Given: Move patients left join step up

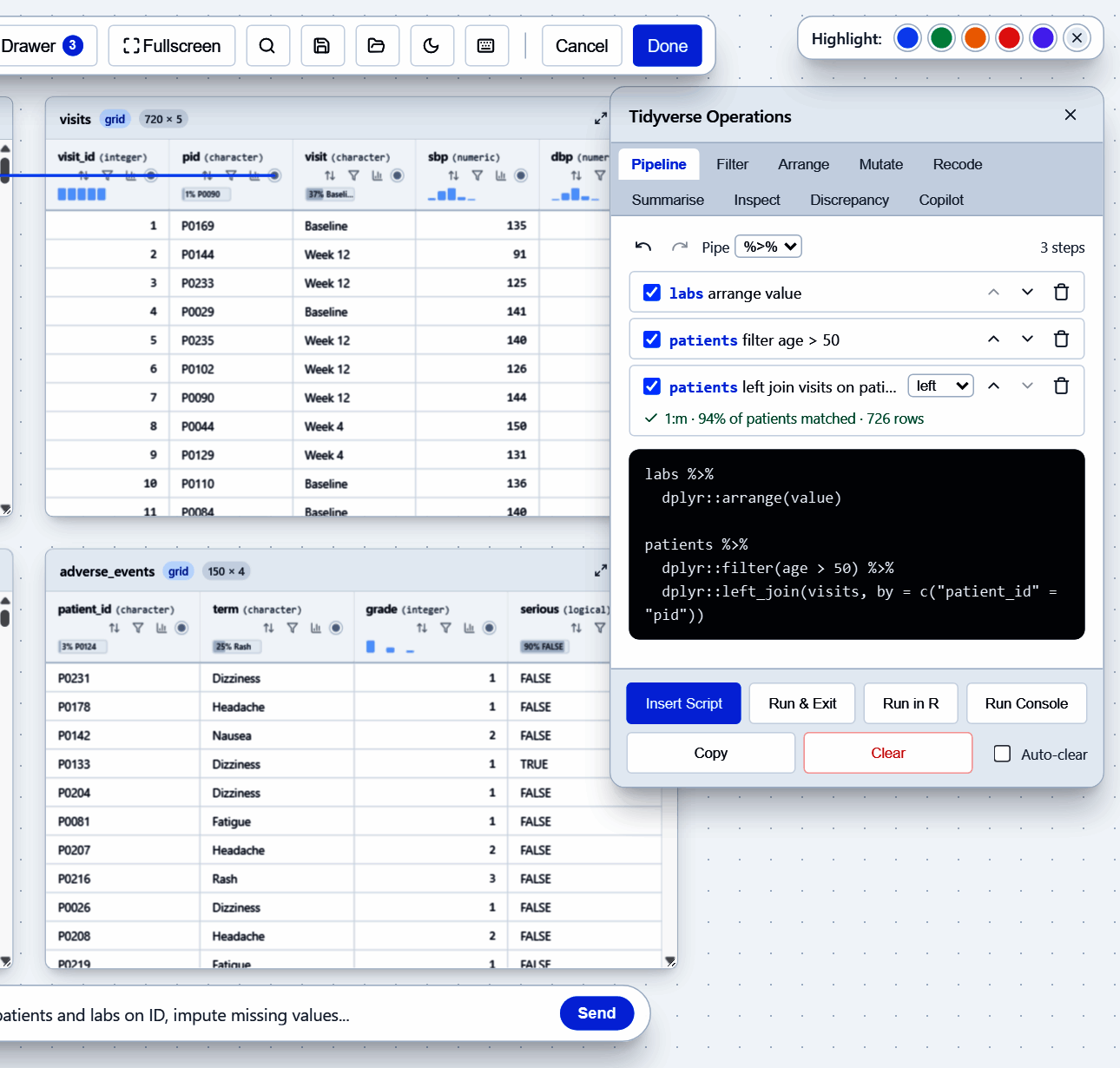Looking at the screenshot, I should pos(994,386).
